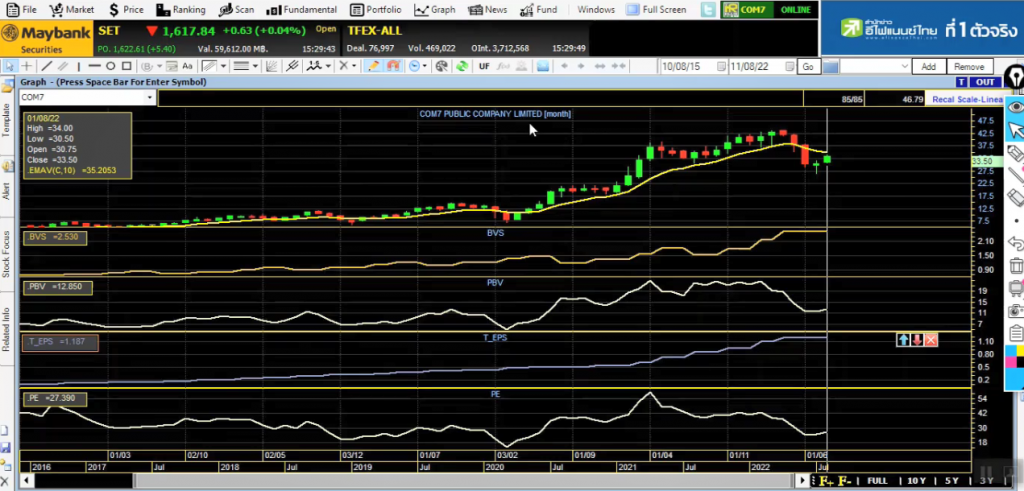1024x491 pixels.
Task: Click the undo arrow in right sidebar
Action: (1016, 243)
